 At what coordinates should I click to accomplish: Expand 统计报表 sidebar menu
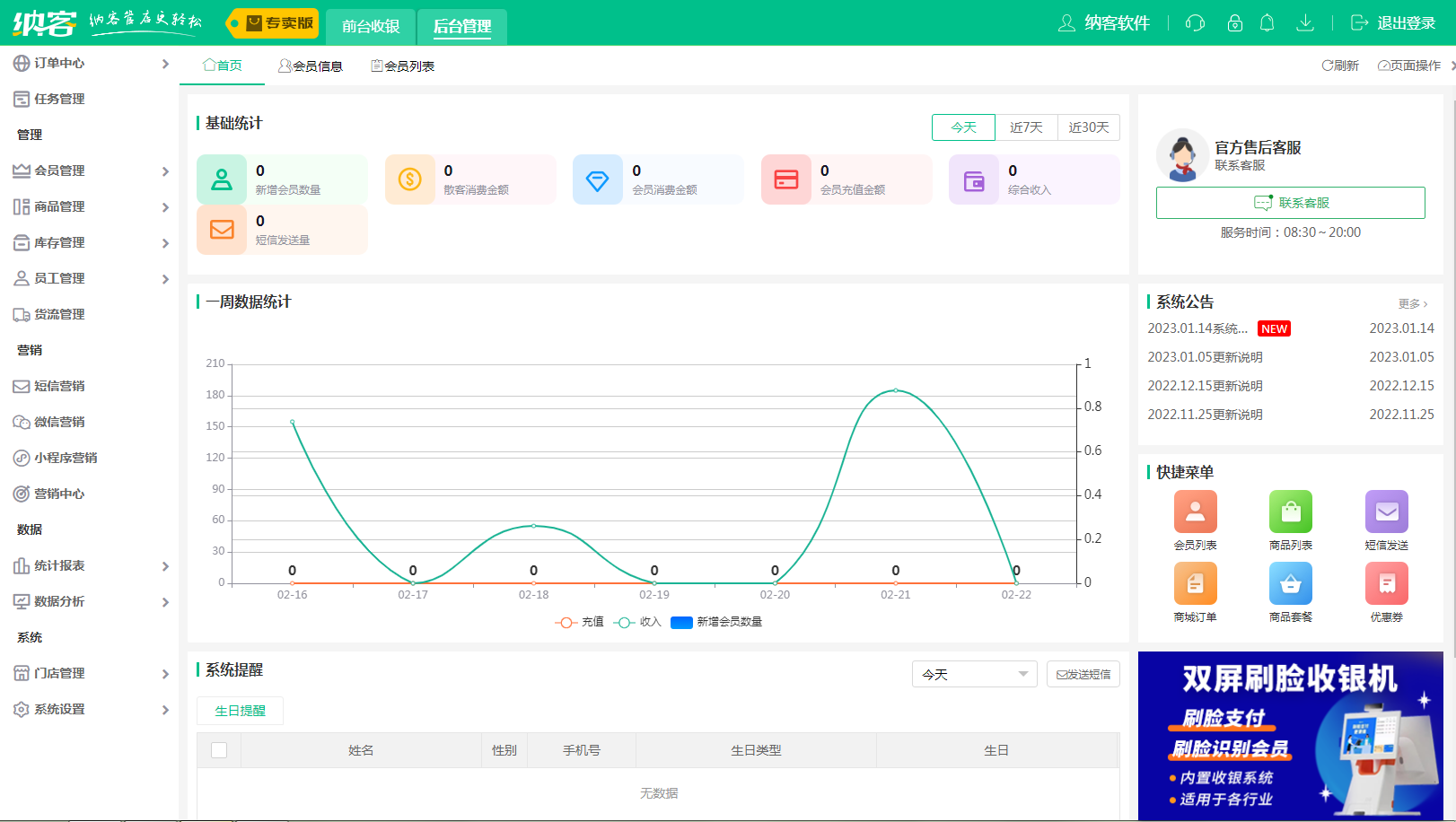tap(90, 565)
